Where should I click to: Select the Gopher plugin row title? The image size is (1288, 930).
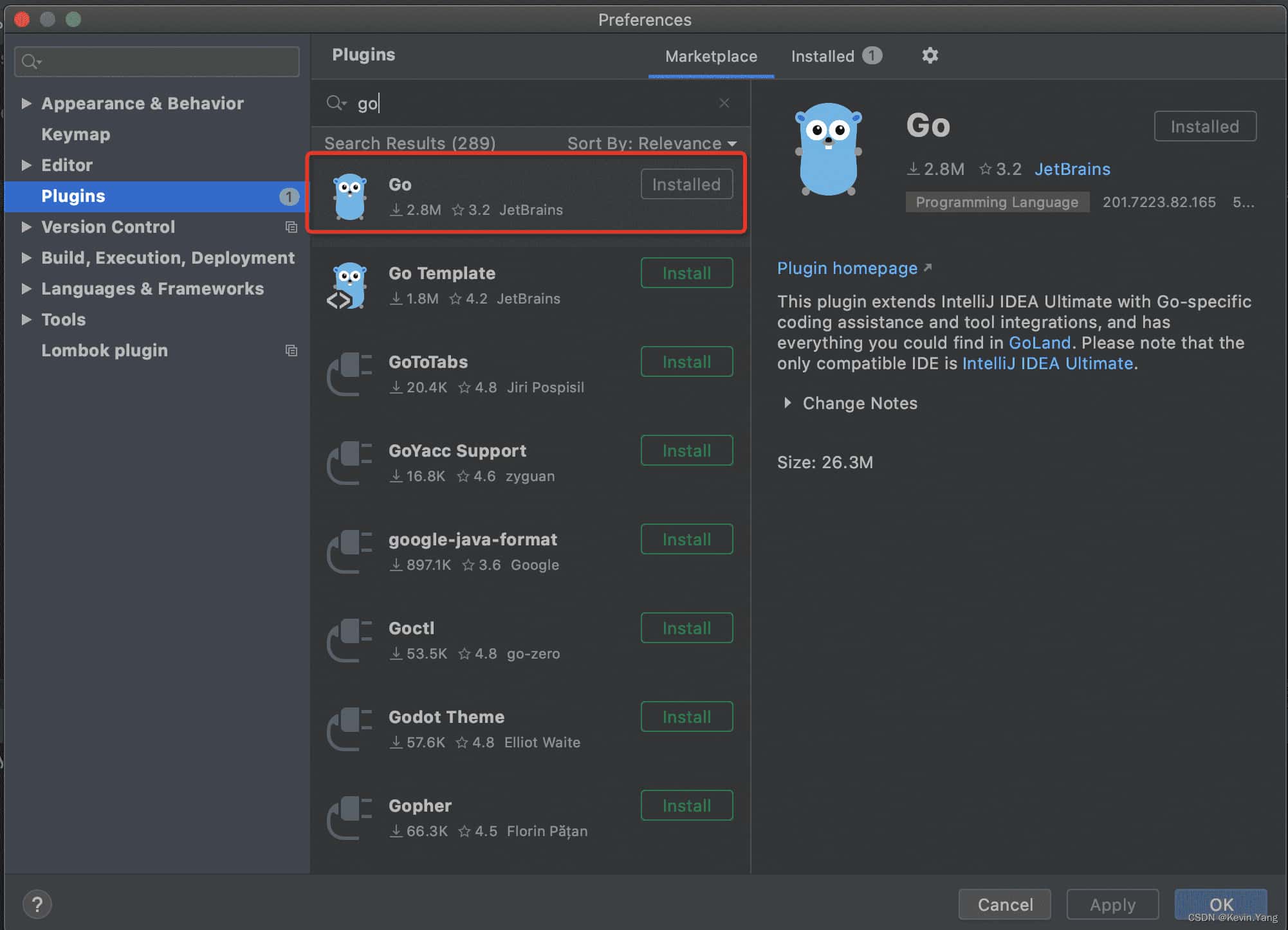click(x=420, y=805)
